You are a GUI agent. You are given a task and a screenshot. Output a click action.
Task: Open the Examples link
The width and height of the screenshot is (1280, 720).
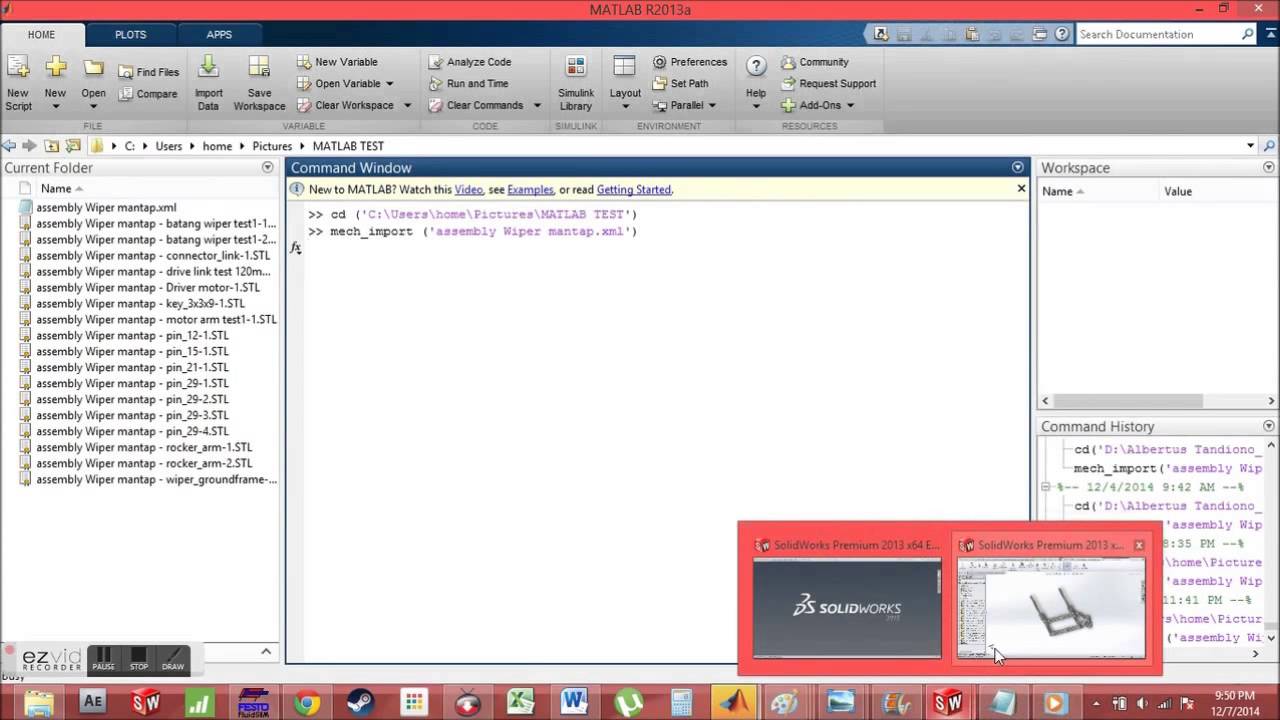tap(530, 190)
